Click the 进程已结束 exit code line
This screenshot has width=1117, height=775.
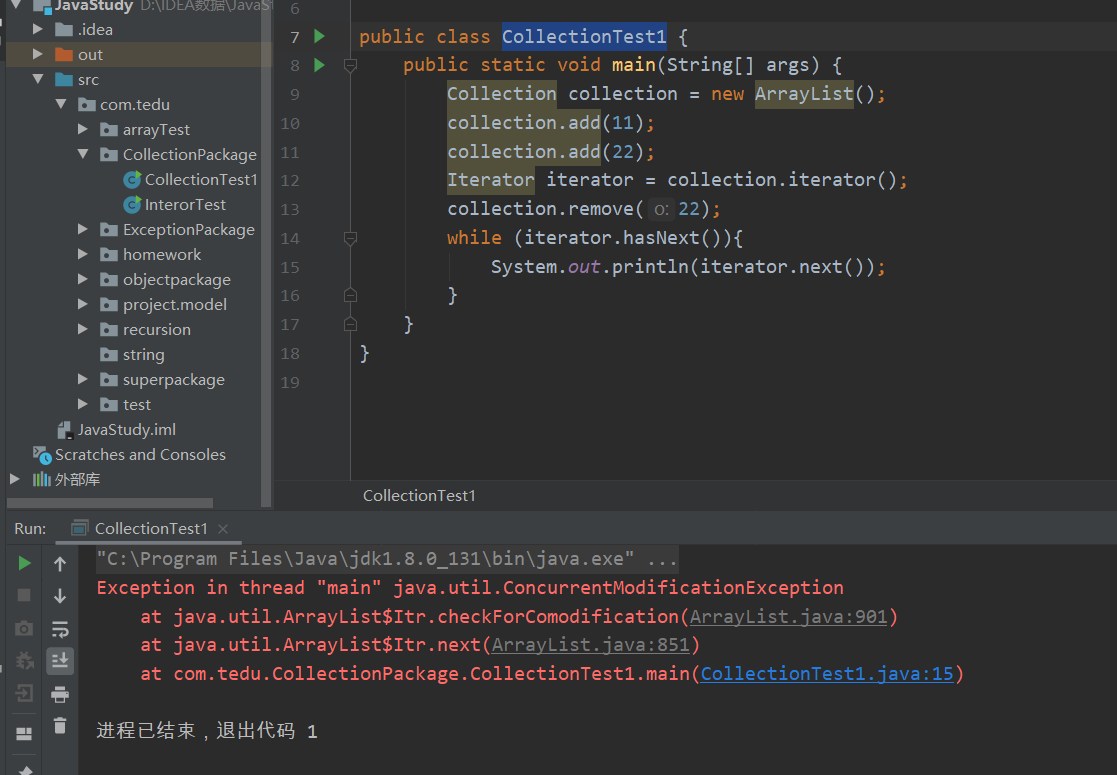click(207, 731)
